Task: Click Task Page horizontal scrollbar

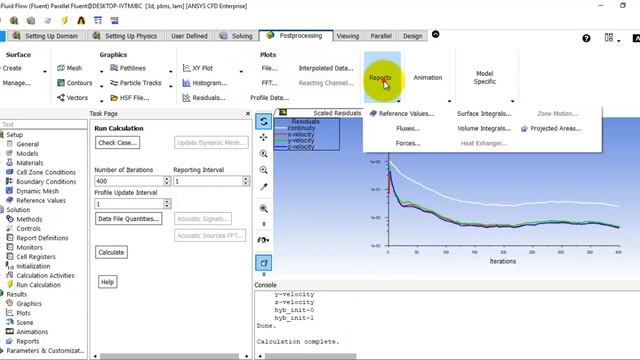Action: click(169, 356)
